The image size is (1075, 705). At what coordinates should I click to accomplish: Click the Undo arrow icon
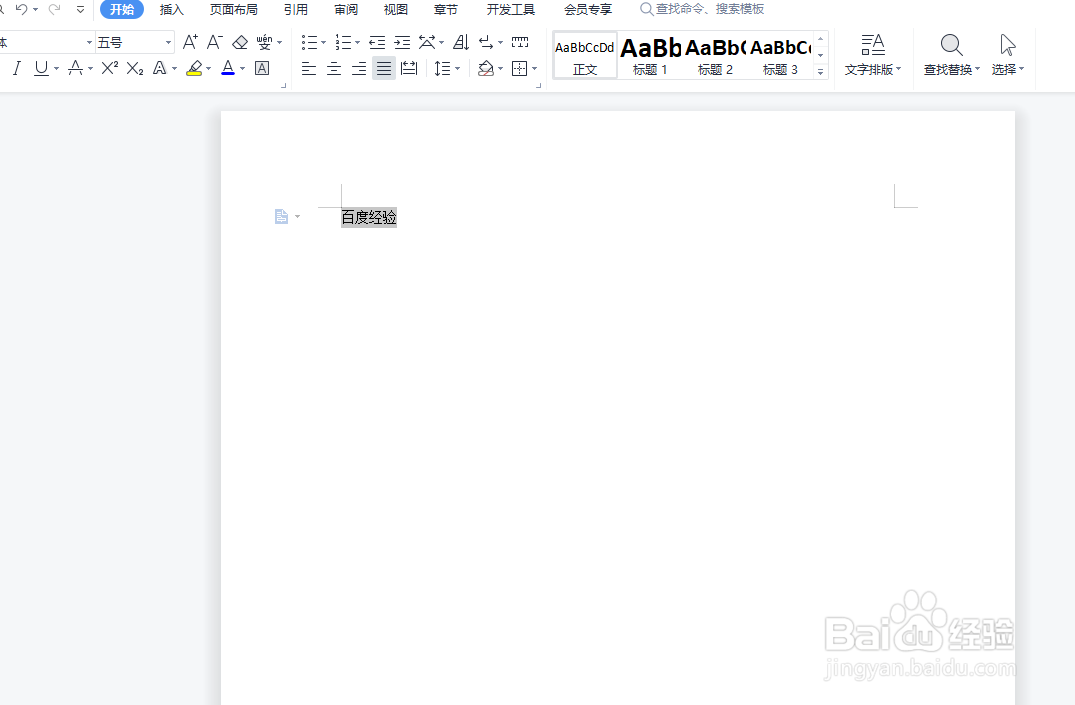point(21,10)
